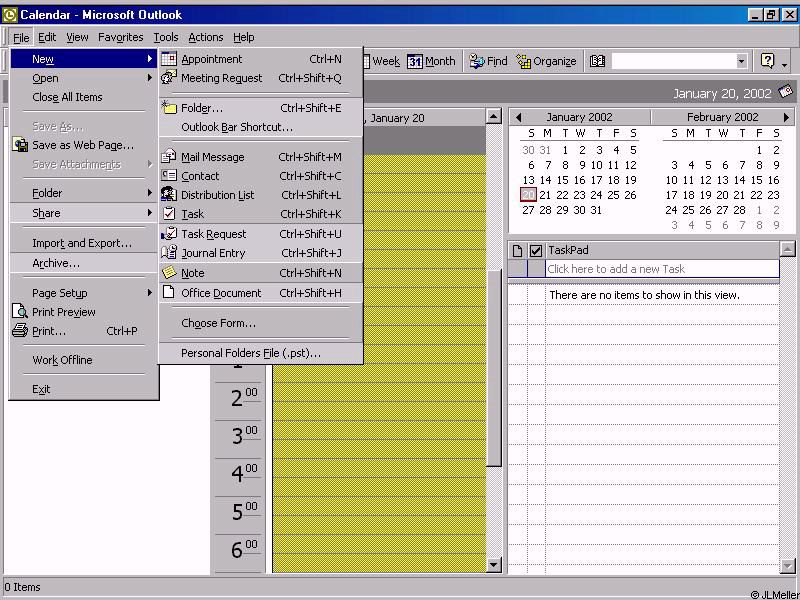This screenshot has height=600, width=800.
Task: Click in the new Task input field
Action: coord(660,269)
